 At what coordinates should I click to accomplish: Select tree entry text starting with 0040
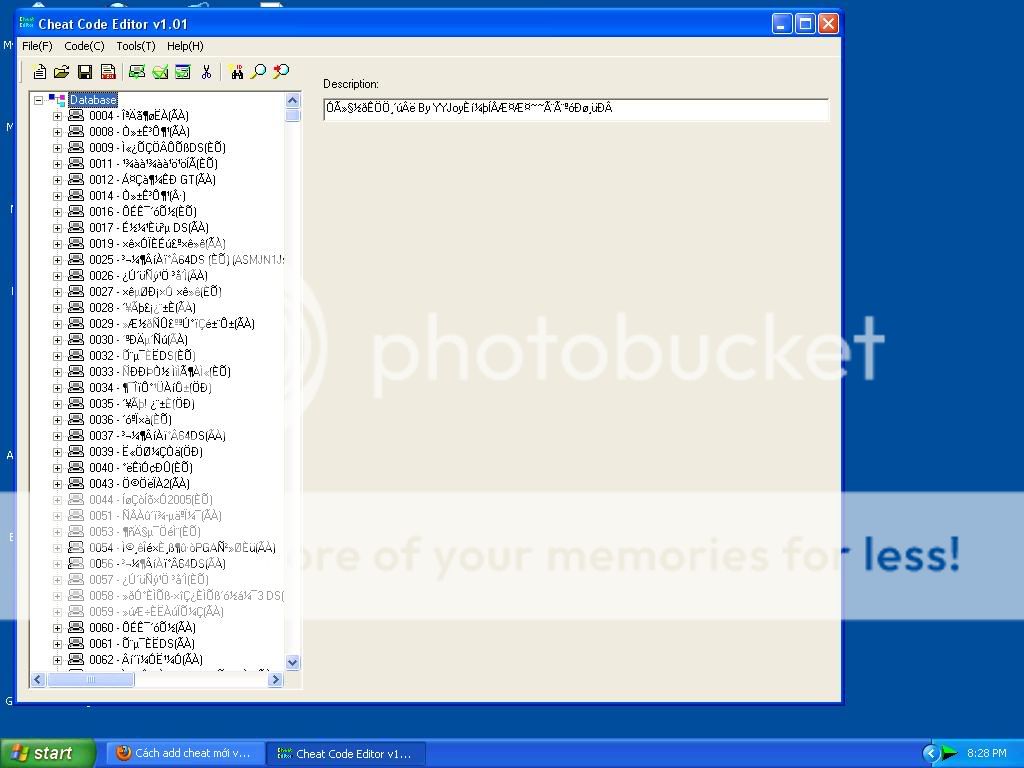pos(141,468)
